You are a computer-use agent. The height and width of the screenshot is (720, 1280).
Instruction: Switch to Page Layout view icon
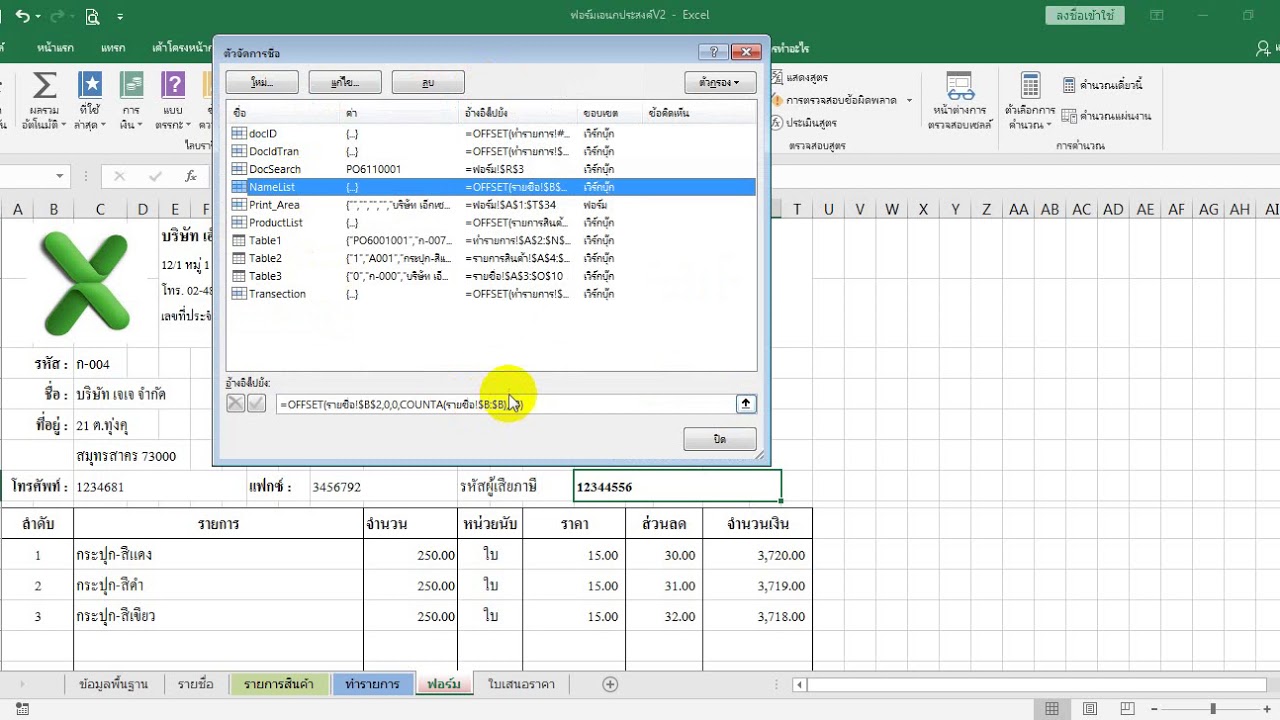point(1088,709)
